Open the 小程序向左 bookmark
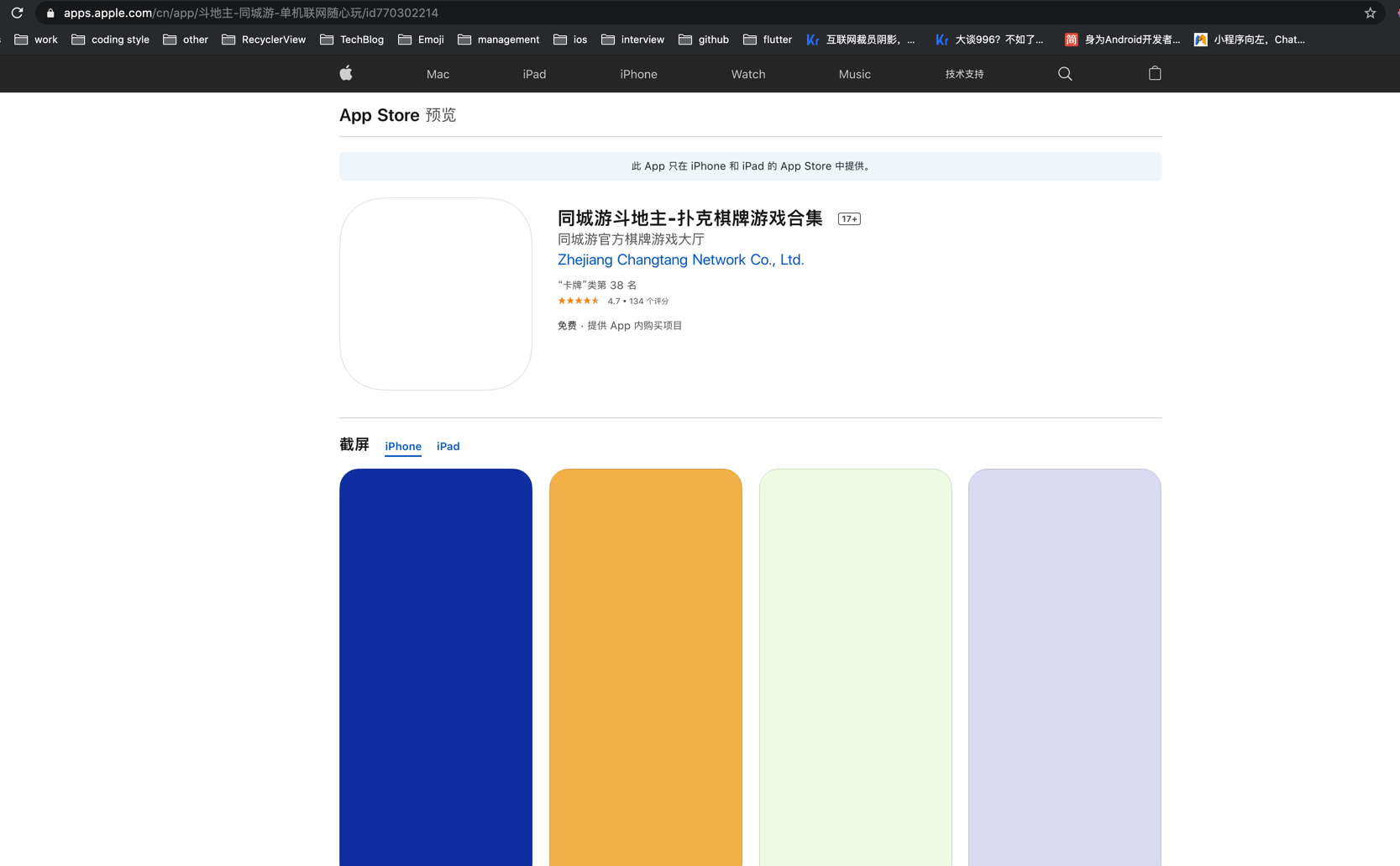This screenshot has width=1400, height=866. pyautogui.click(x=1250, y=39)
